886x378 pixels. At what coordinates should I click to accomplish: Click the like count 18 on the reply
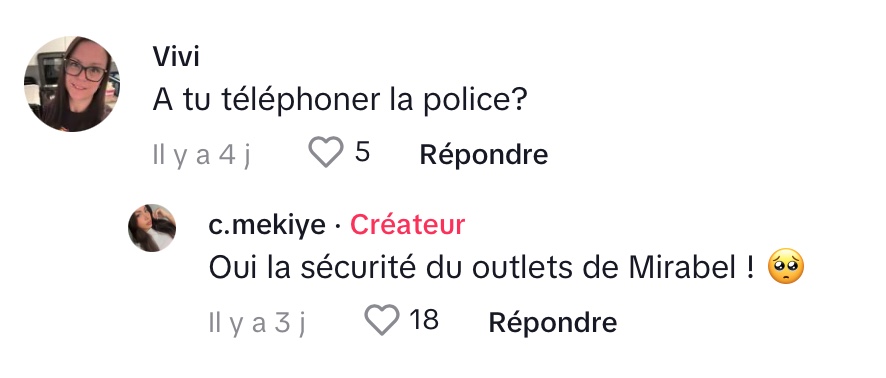424,319
